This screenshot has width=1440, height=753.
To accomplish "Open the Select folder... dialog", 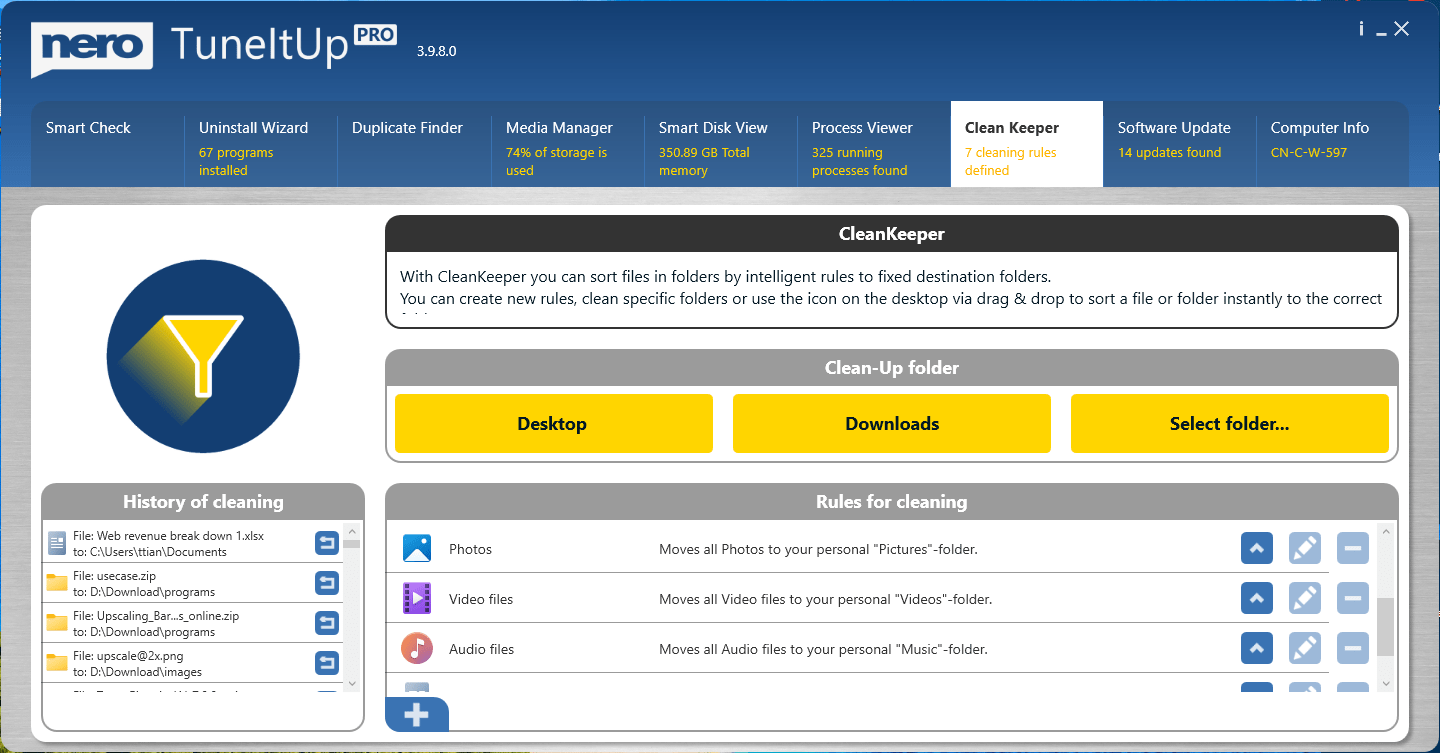I will click(1230, 423).
